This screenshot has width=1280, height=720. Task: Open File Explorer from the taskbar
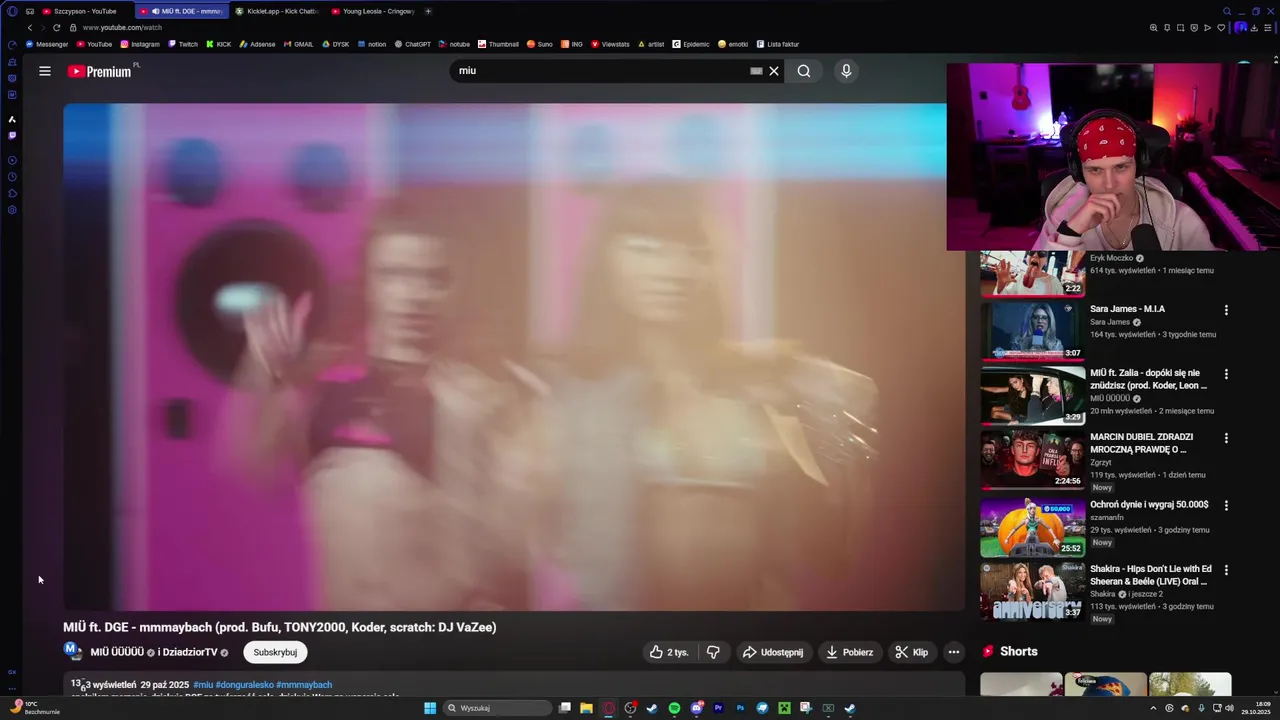click(x=587, y=708)
